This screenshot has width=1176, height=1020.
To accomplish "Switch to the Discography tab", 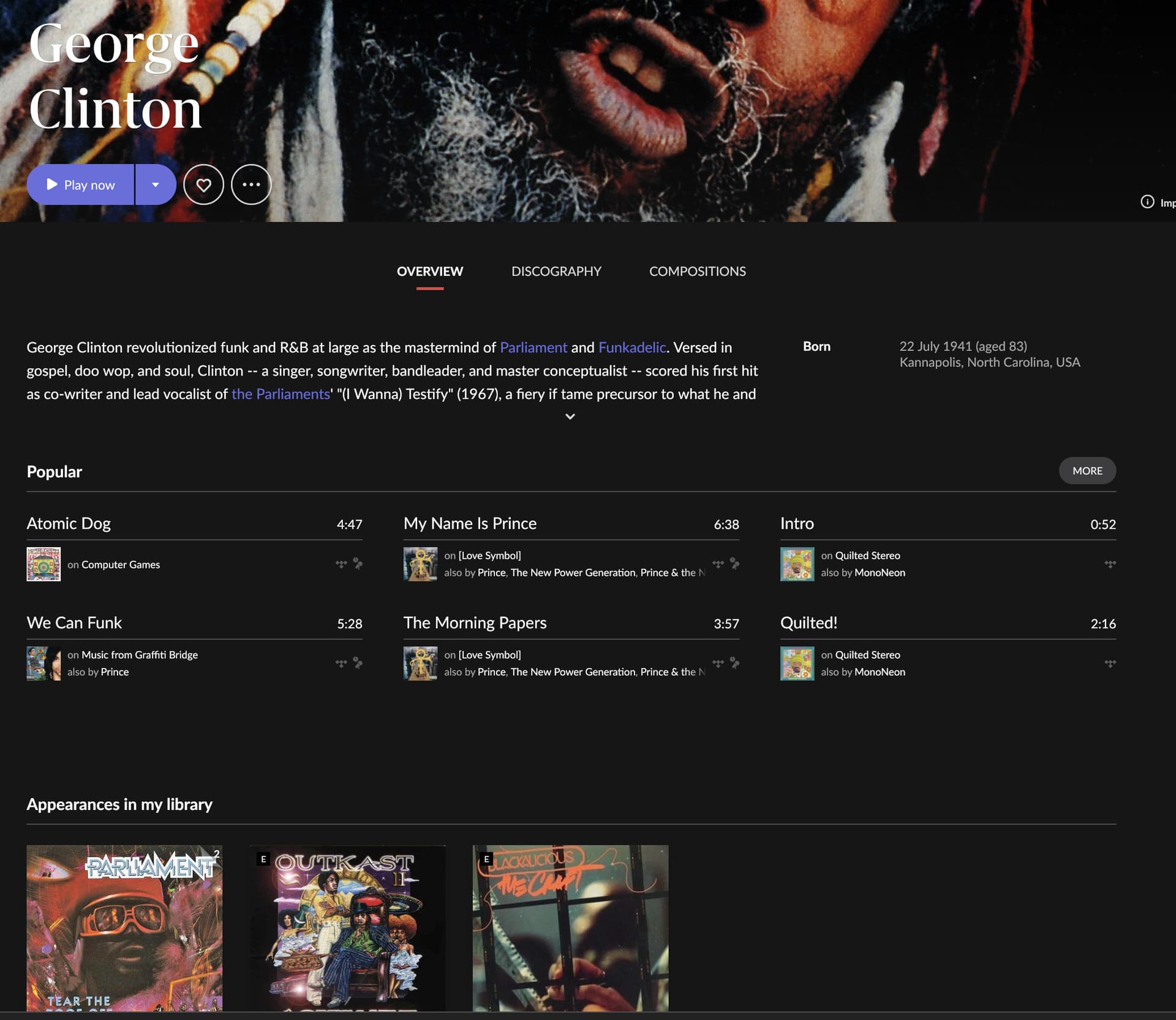I will (556, 271).
